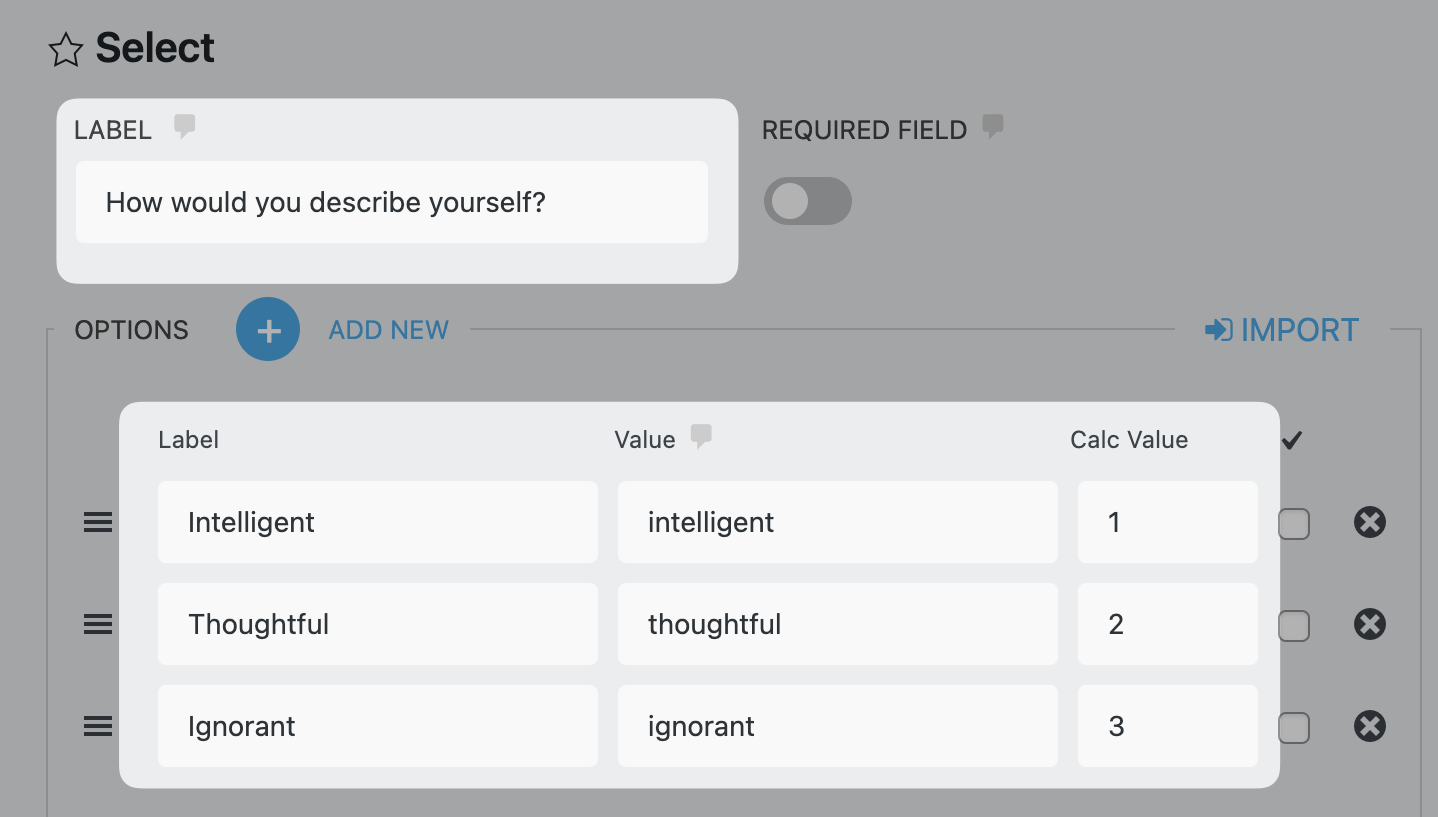1438x817 pixels.
Task: Click the drag handle for Intelligent option
Action: (98, 522)
